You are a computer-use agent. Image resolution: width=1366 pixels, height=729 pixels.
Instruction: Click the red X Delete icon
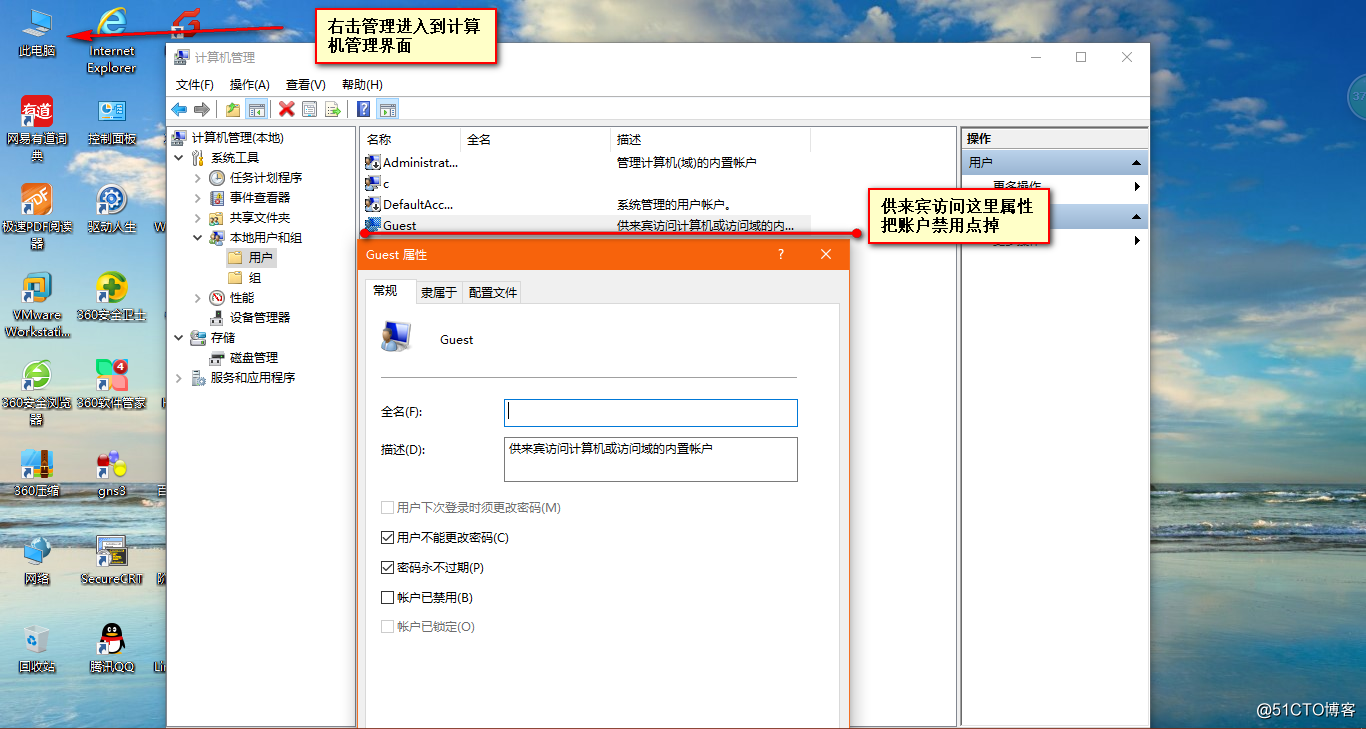point(287,109)
